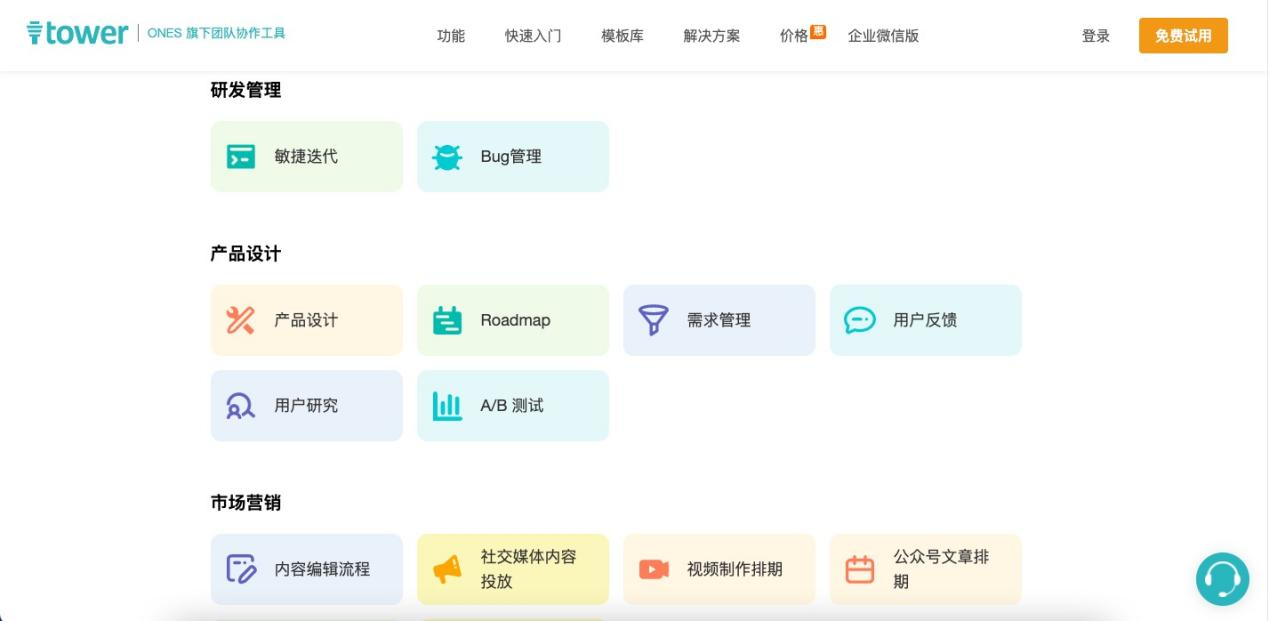Click the video camera icon on 视频制作排期 card

click(653, 569)
